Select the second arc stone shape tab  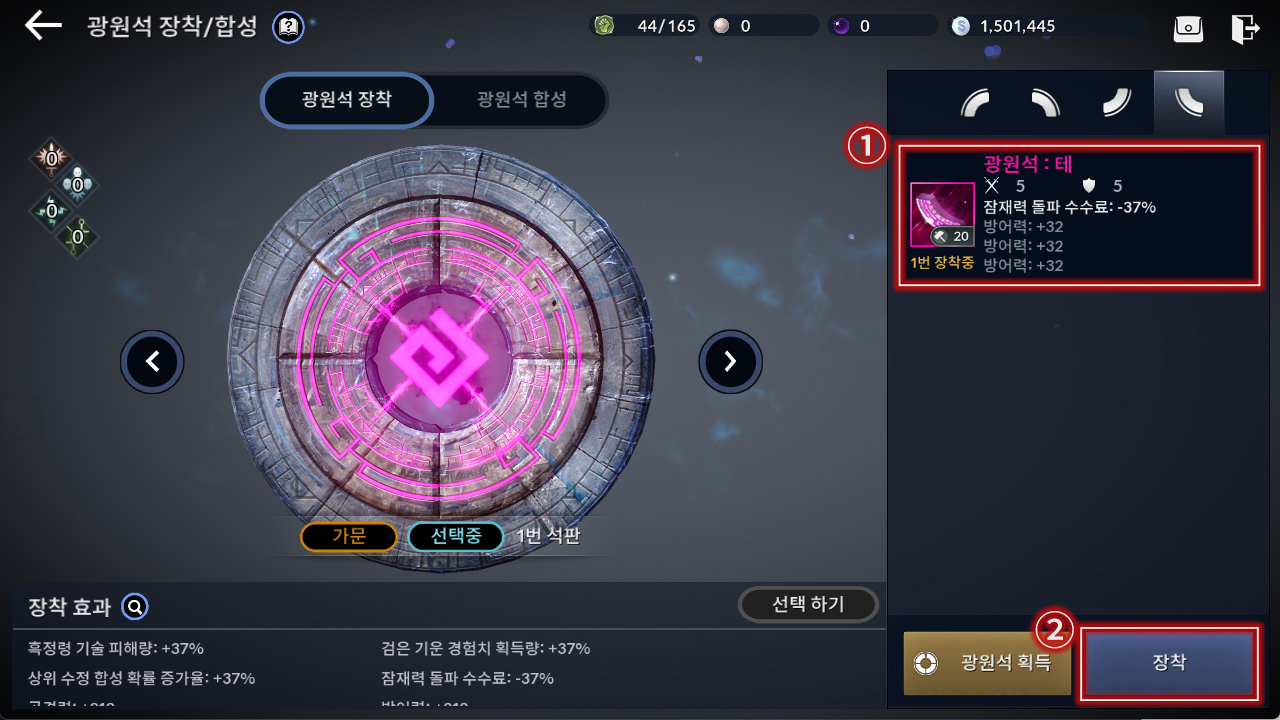pos(1046,103)
